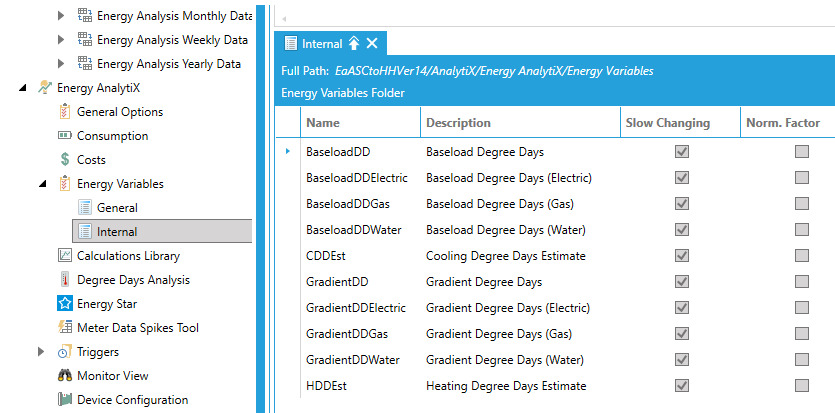Expand the Triggers tree node
The height and width of the screenshot is (413, 835).
pyautogui.click(x=42, y=352)
